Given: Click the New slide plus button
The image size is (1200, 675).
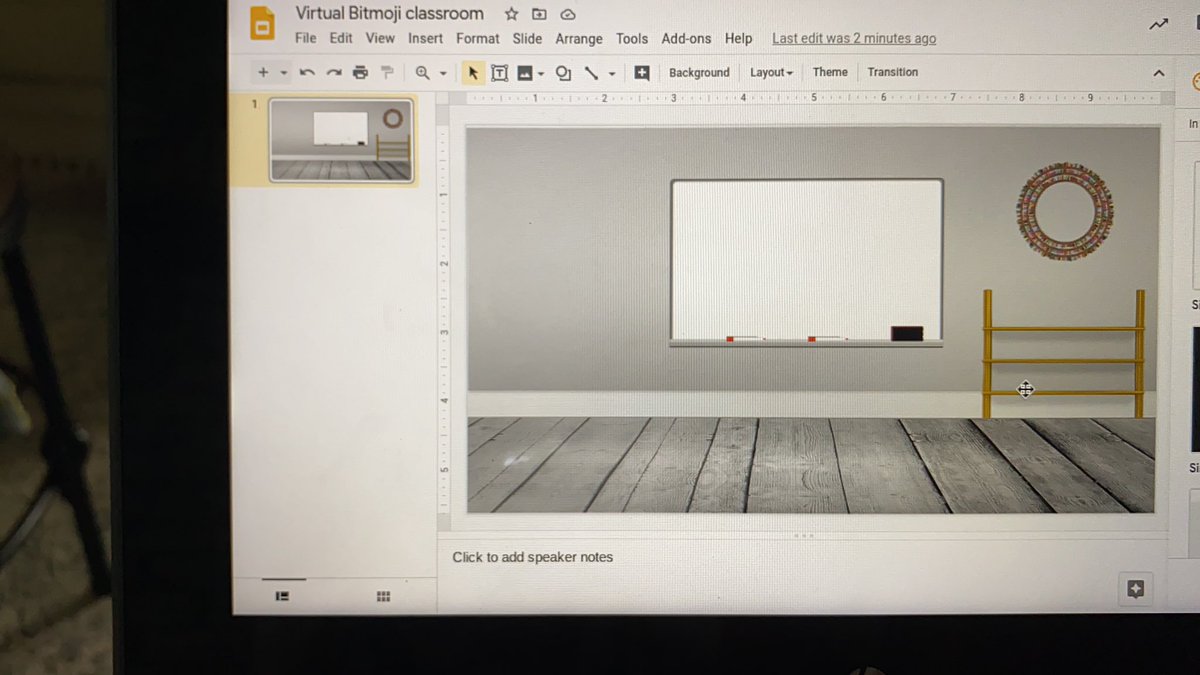Looking at the screenshot, I should pos(263,72).
